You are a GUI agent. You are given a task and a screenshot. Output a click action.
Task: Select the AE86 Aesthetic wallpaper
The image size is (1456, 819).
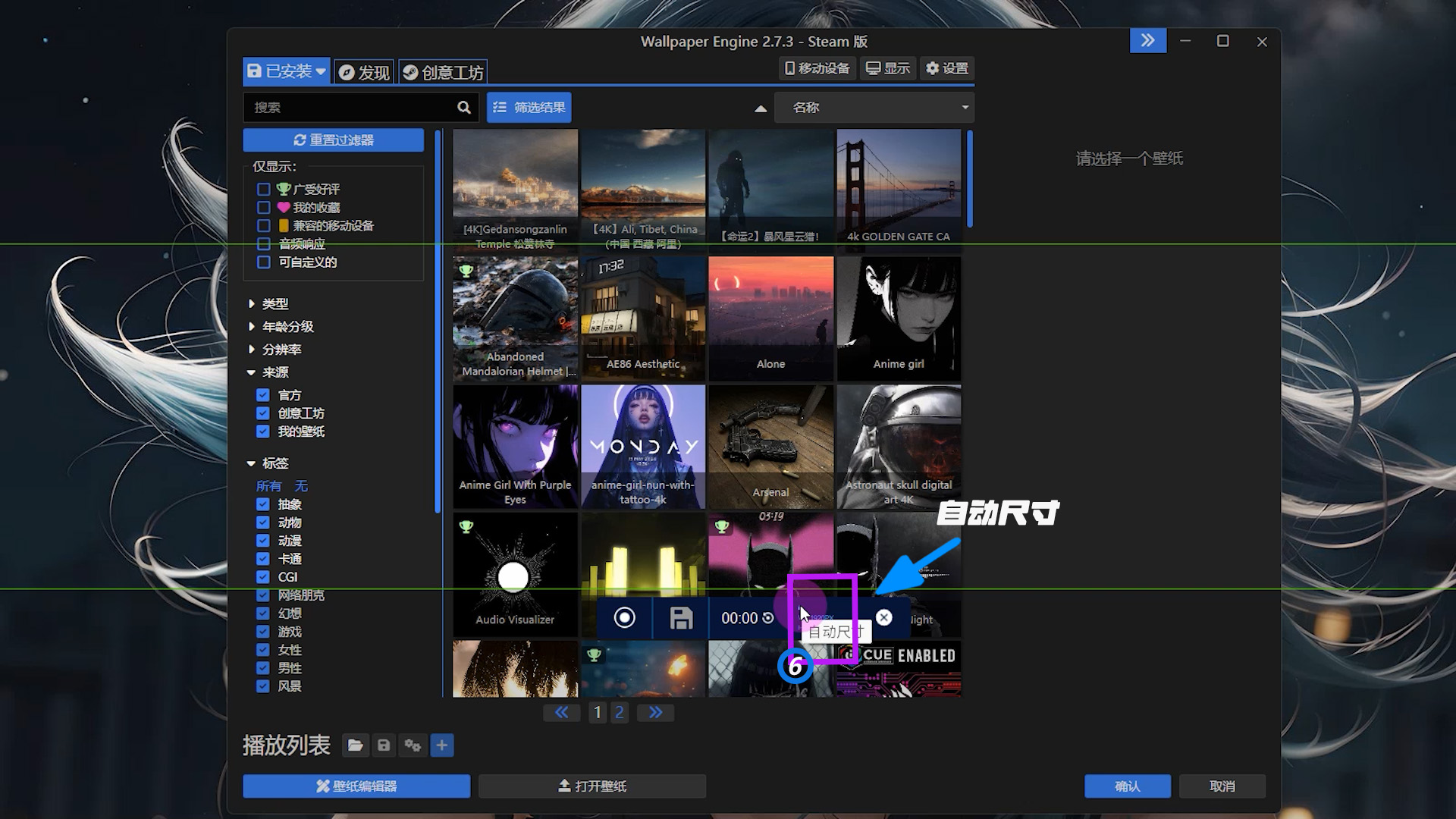pos(643,318)
